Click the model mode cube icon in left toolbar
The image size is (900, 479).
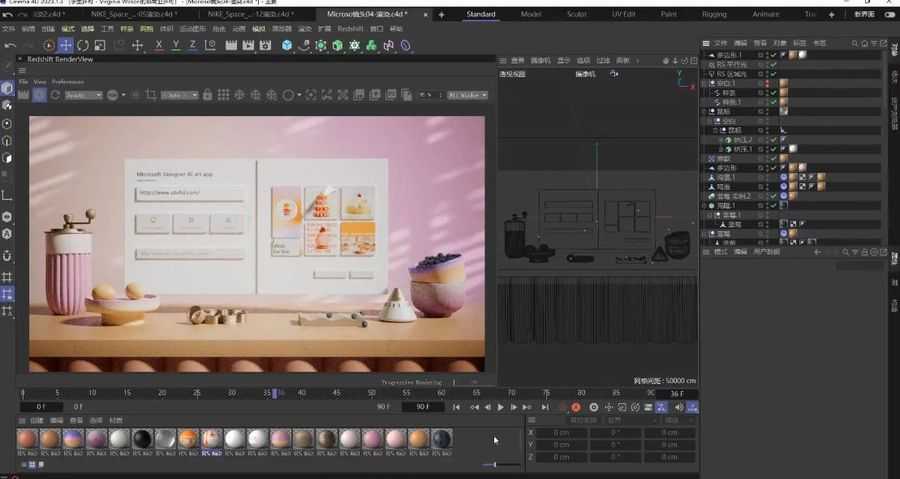[7, 88]
